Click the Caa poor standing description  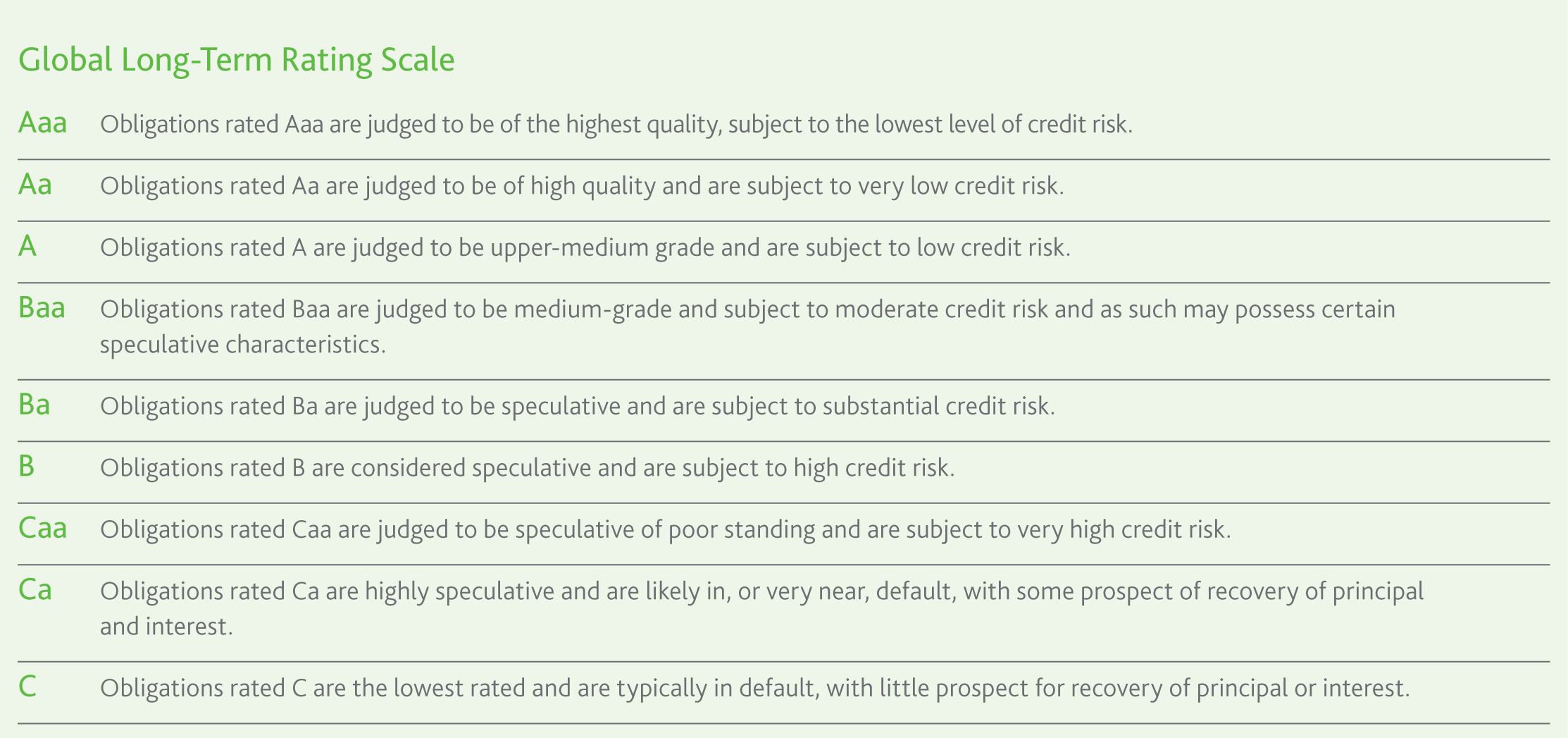point(666,530)
